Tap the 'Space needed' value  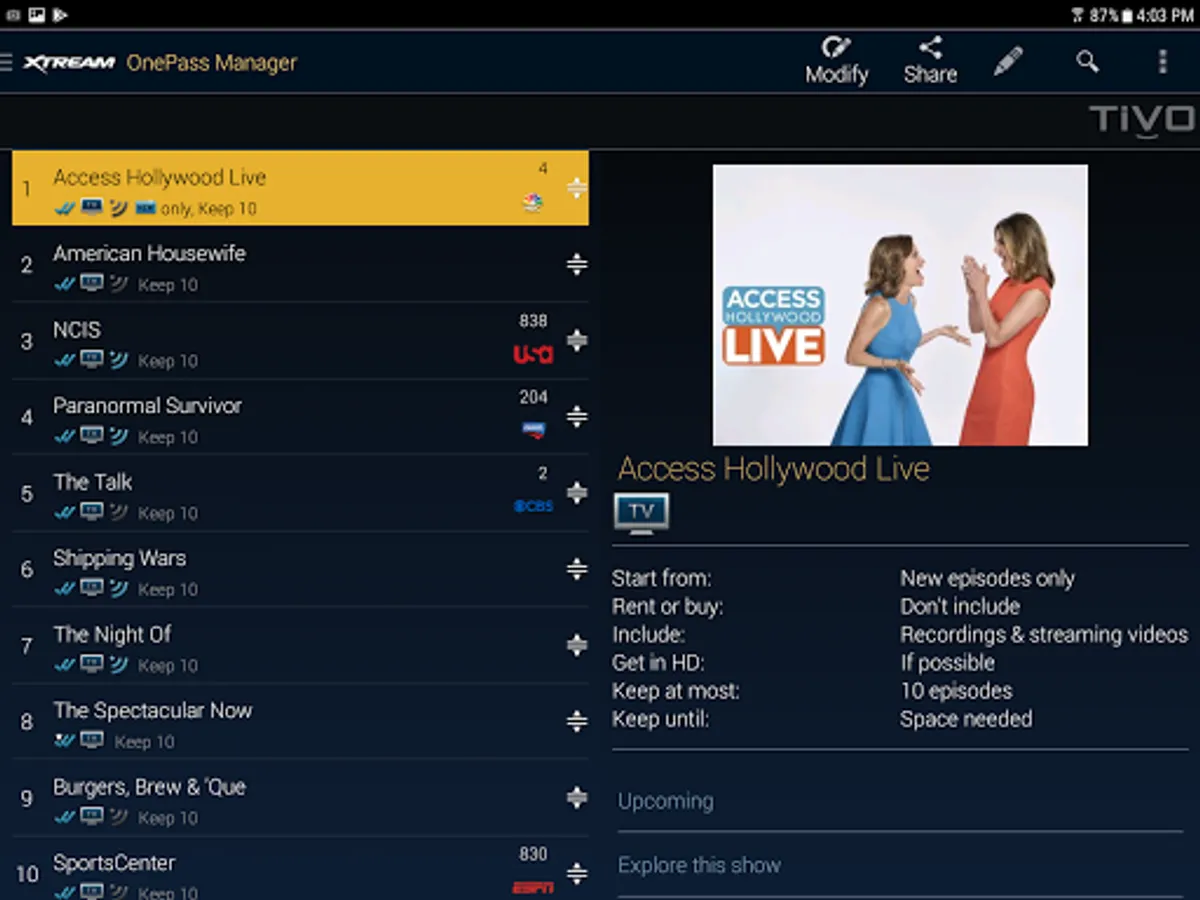click(966, 718)
